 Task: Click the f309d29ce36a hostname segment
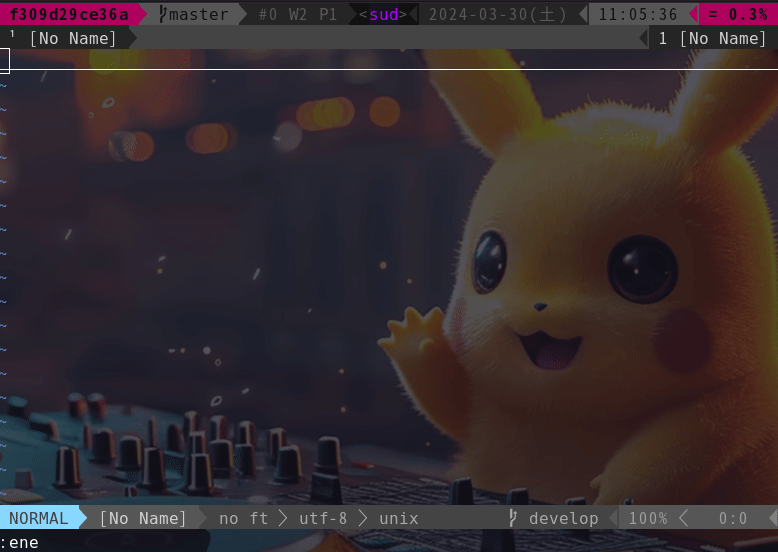pyautogui.click(x=69, y=14)
